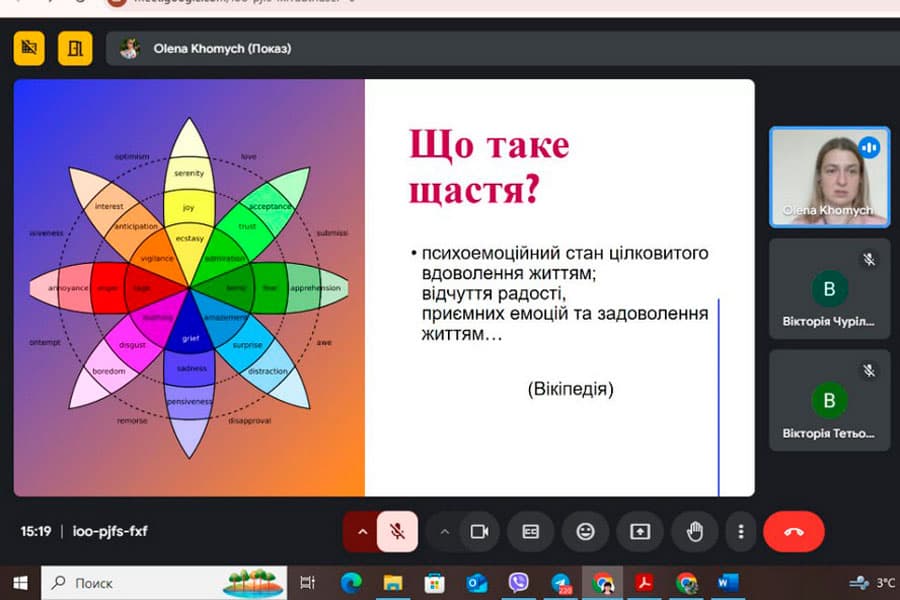Open Viber from the taskbar
This screenshot has width=900, height=600.
518,582
